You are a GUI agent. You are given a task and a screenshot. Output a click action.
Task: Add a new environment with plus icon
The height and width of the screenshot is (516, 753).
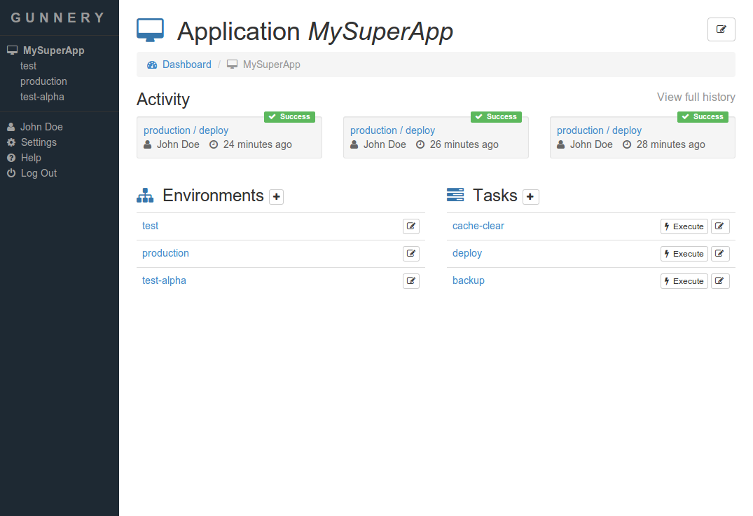(x=277, y=197)
